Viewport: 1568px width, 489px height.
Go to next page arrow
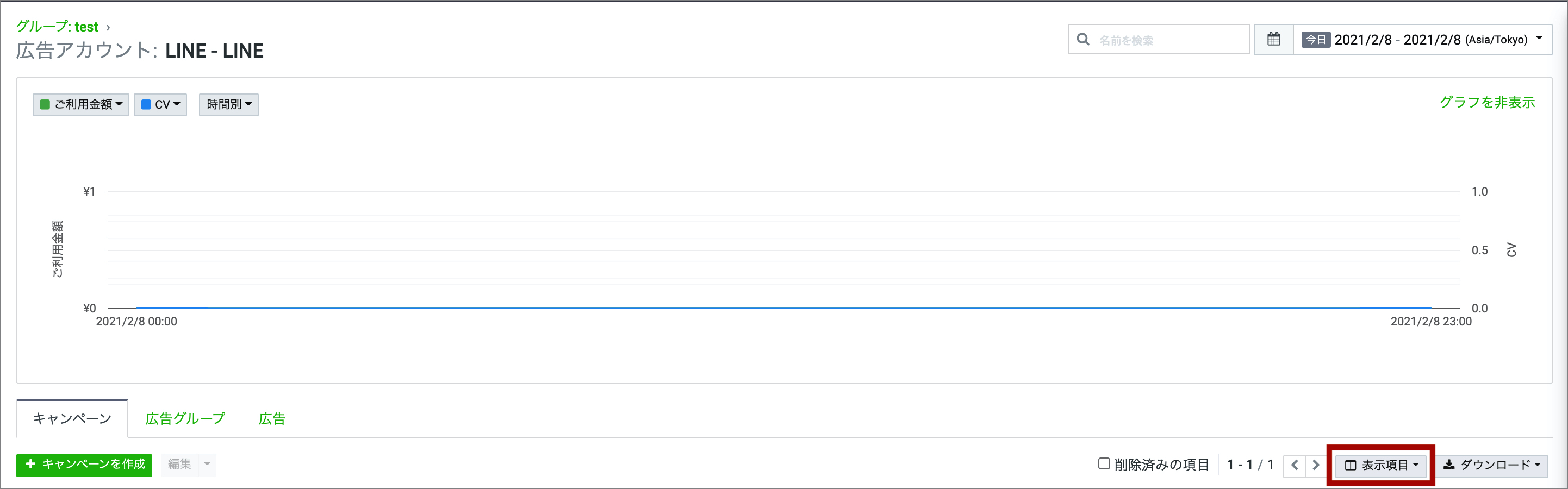click(x=1315, y=465)
